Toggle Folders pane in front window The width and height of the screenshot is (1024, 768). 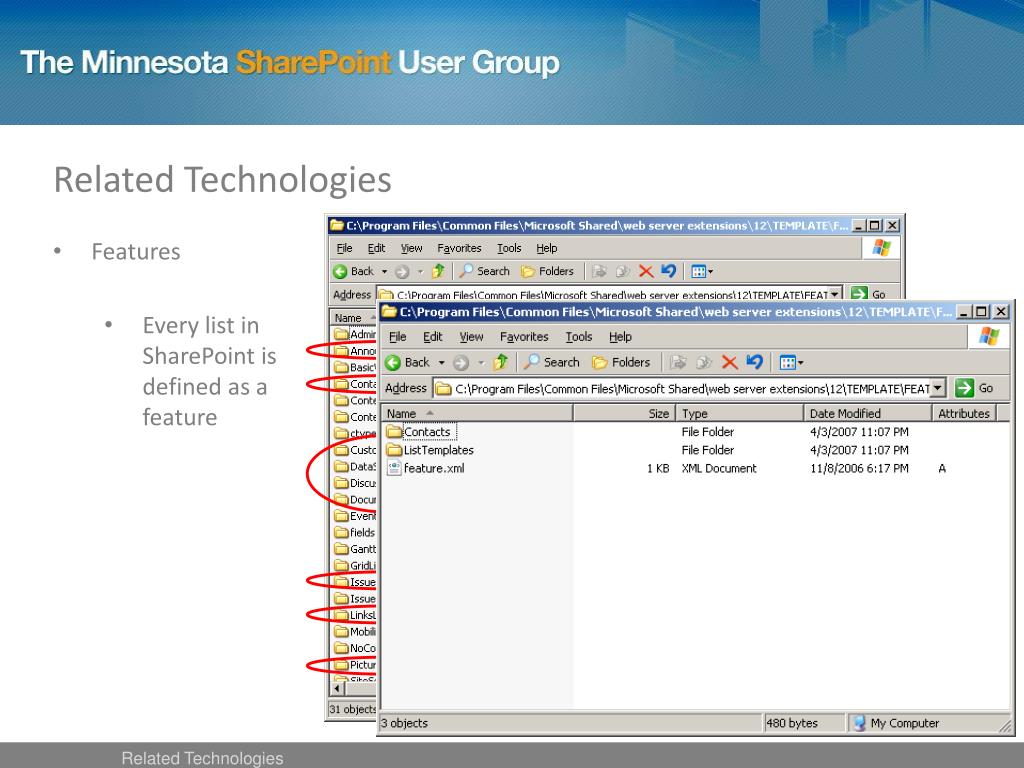(x=620, y=362)
